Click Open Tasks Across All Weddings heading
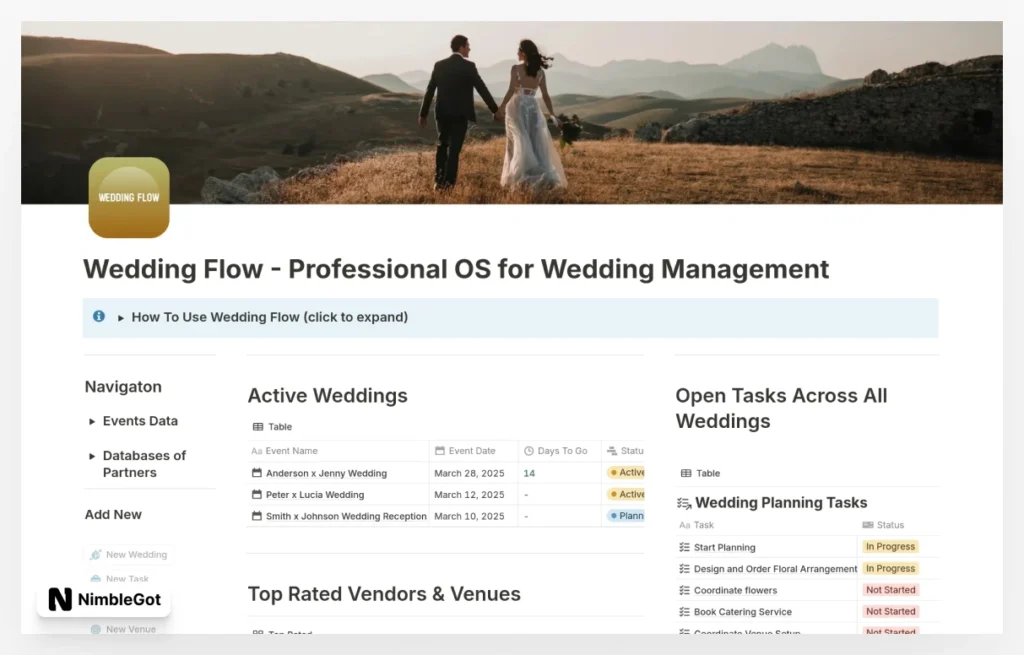Screen dimensions: 1024x655 pyautogui.click(x=781, y=408)
